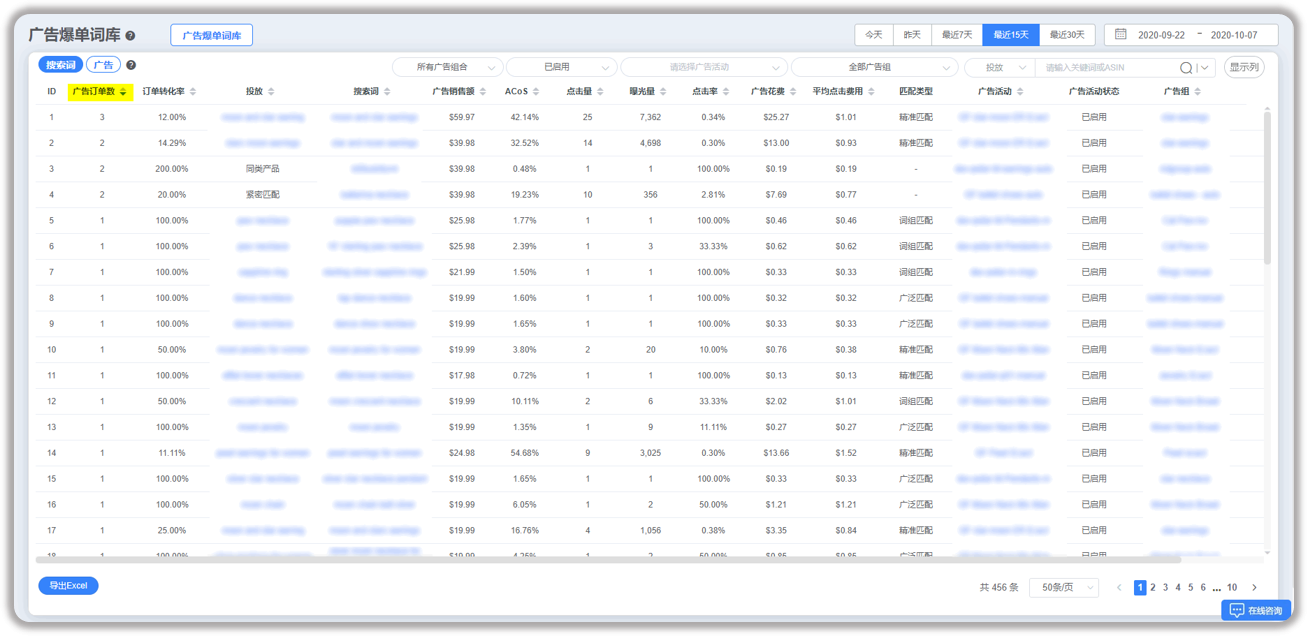1308x636 pixels.
Task: Go to page 3 in pagination
Action: click(x=1165, y=588)
